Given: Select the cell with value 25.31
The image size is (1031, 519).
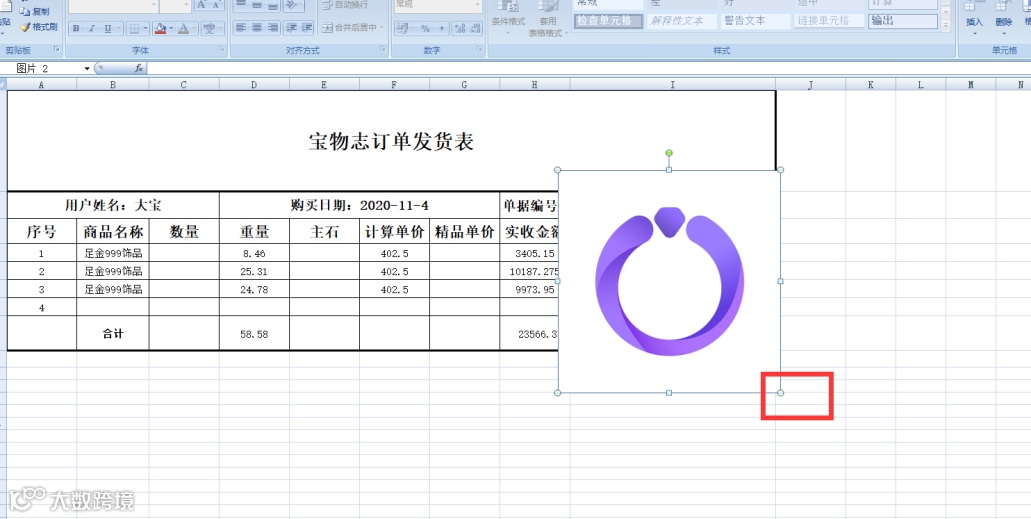Looking at the screenshot, I should pos(254,271).
